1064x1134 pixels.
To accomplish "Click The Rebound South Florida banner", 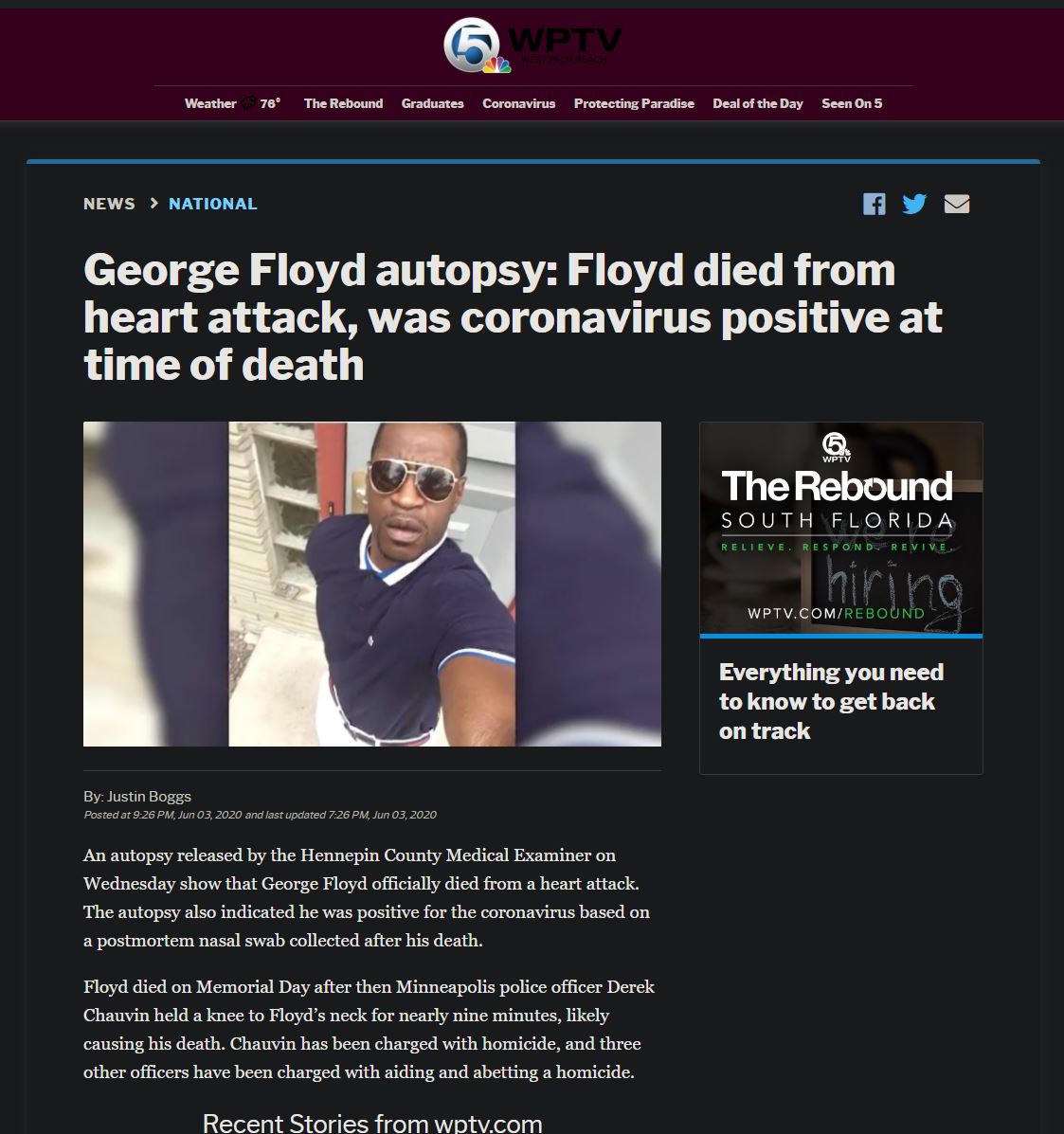I will pos(840,529).
